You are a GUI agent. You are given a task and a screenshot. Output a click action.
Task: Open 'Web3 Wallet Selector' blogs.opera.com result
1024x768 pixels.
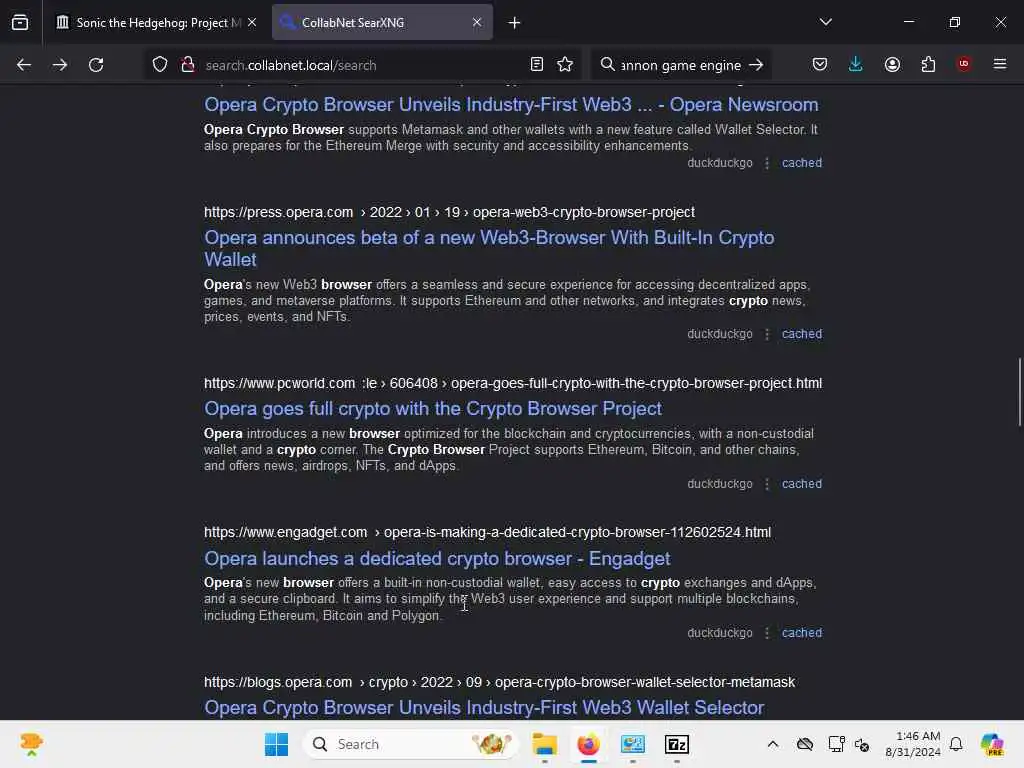pyautogui.click(x=484, y=708)
